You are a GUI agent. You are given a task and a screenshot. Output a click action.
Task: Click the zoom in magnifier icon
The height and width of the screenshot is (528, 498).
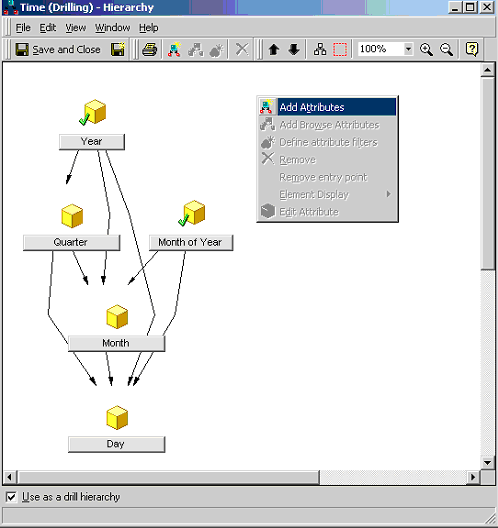point(426,50)
